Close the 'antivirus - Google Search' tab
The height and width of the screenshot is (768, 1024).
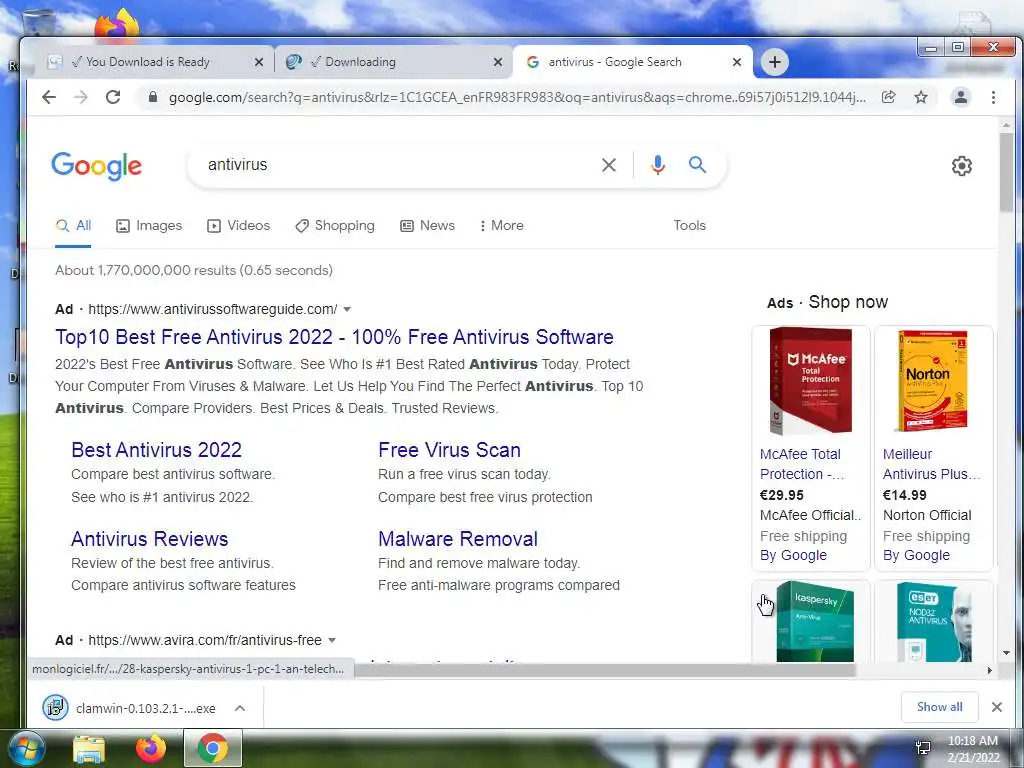click(737, 62)
